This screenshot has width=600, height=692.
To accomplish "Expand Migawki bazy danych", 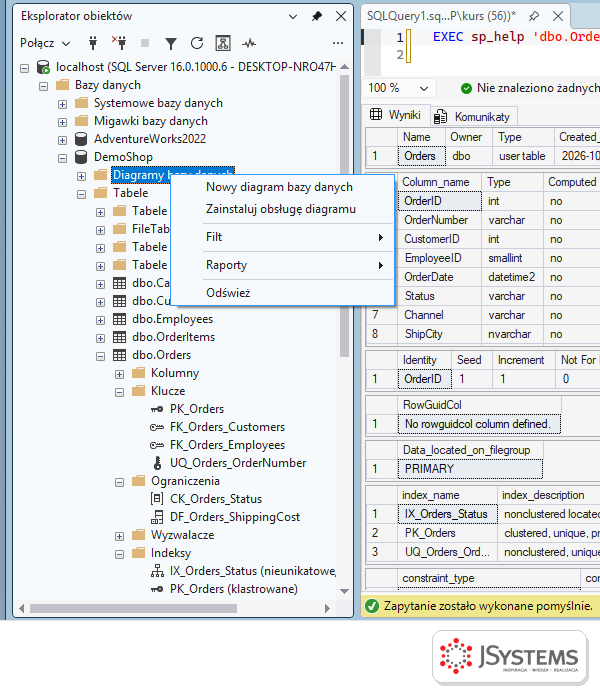I will (x=62, y=122).
